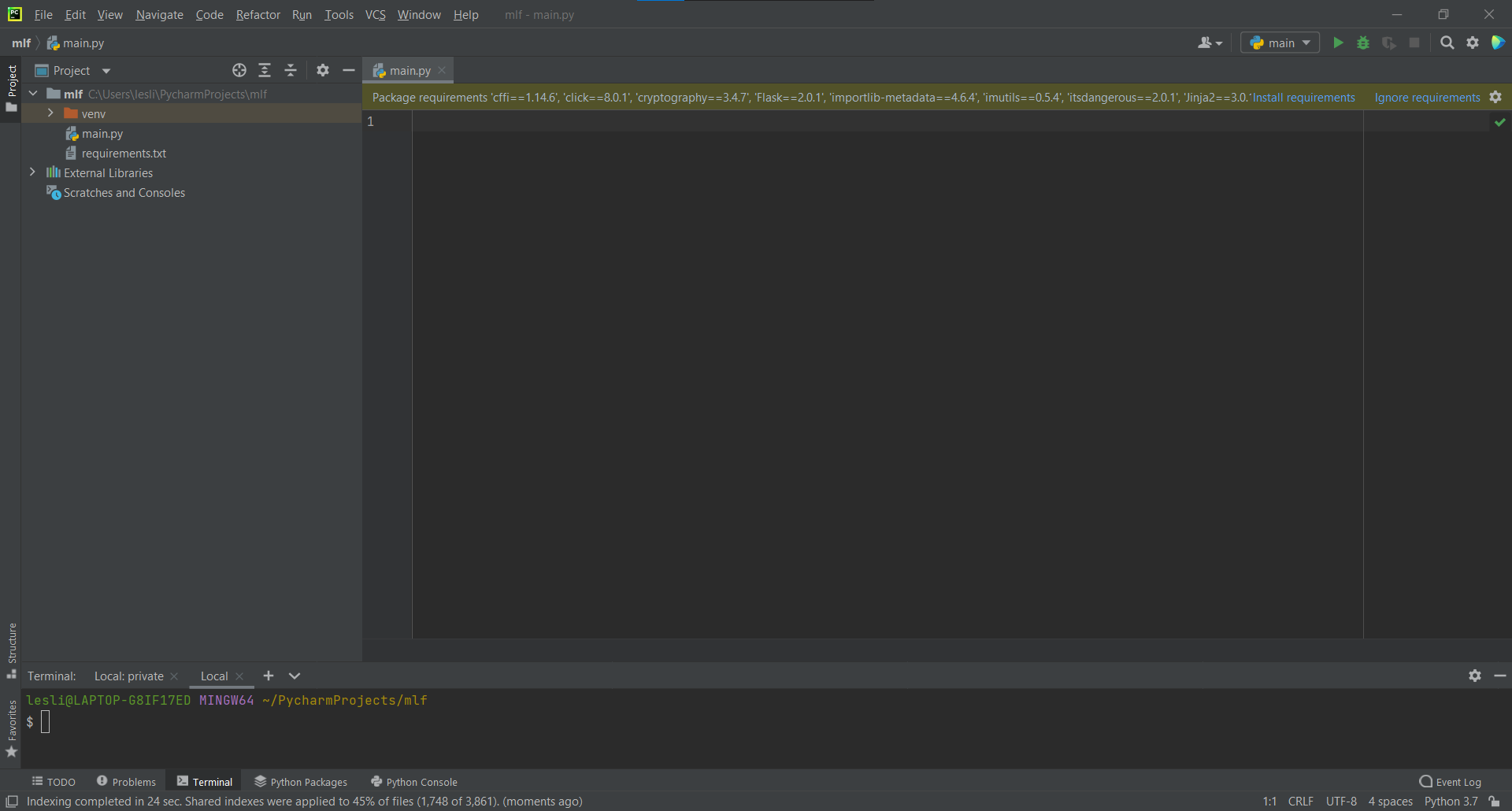Open the Code With Me user icon

click(x=1210, y=43)
